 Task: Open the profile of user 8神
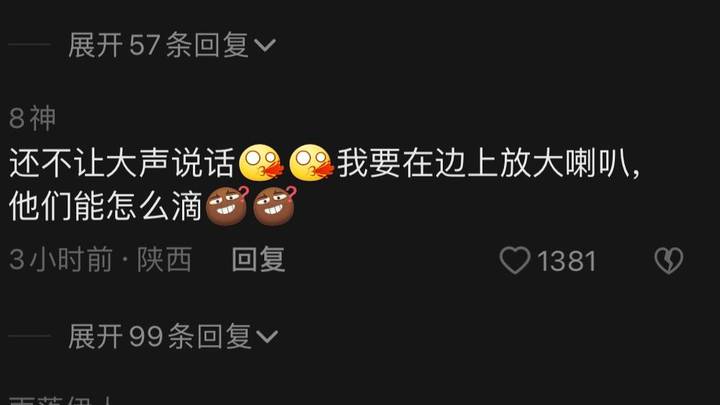click(32, 118)
